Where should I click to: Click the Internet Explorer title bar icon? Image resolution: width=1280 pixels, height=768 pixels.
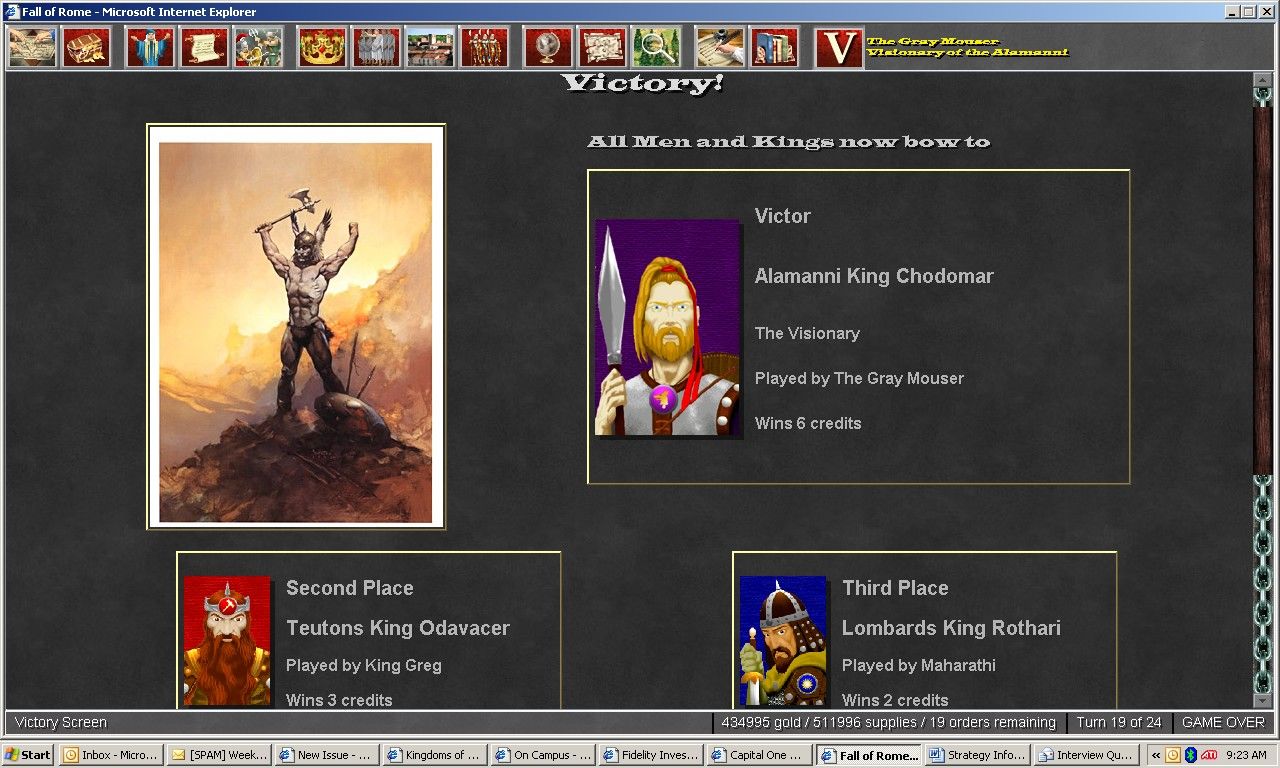pyautogui.click(x=12, y=12)
